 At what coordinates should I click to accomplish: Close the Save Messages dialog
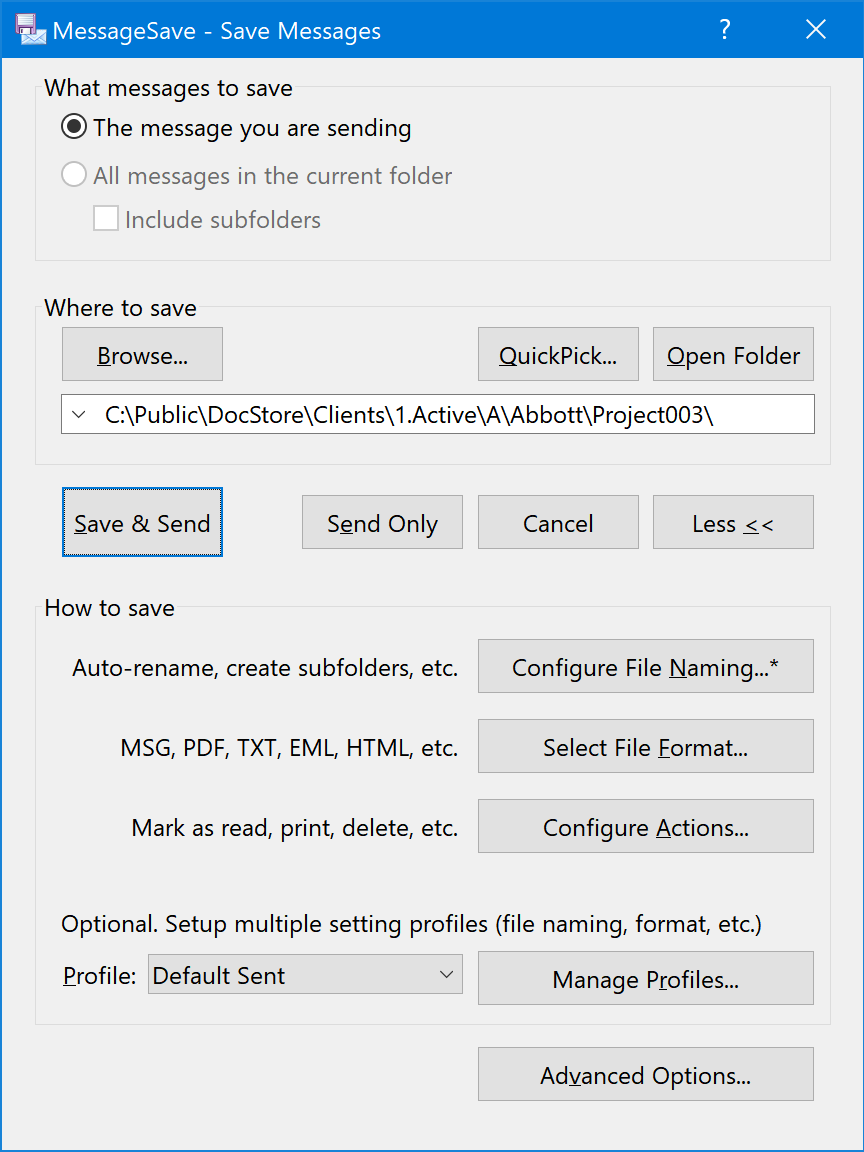click(x=816, y=30)
